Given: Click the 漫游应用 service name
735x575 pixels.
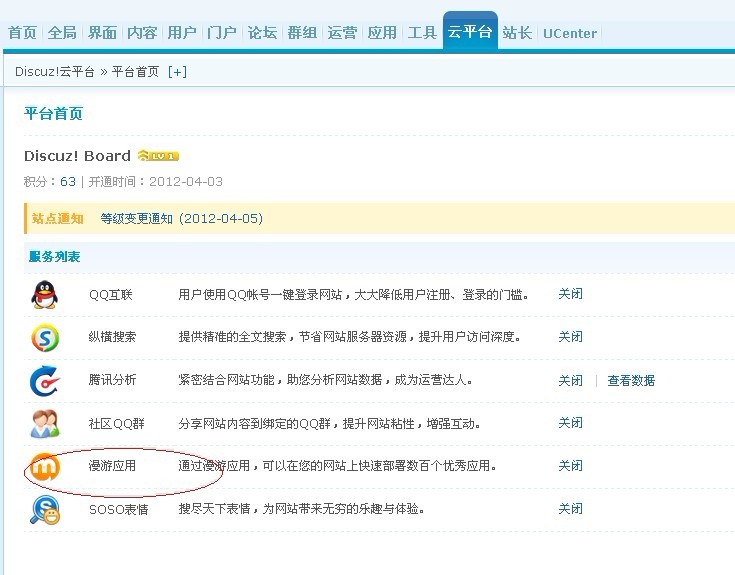Looking at the screenshot, I should (x=112, y=466).
